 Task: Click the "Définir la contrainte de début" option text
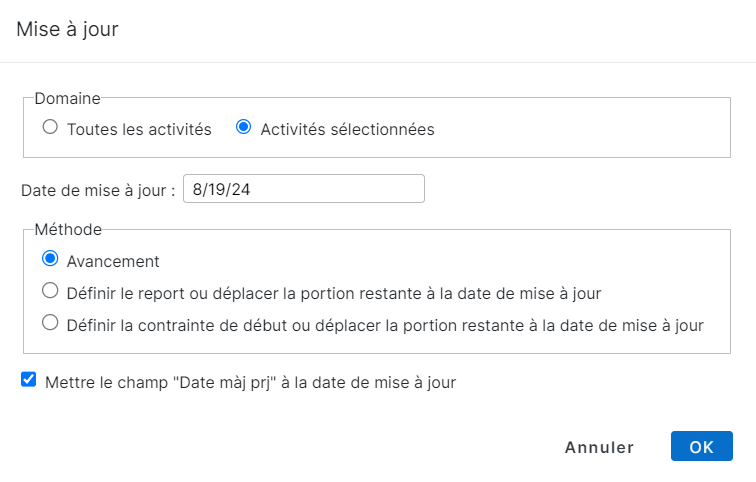click(385, 324)
